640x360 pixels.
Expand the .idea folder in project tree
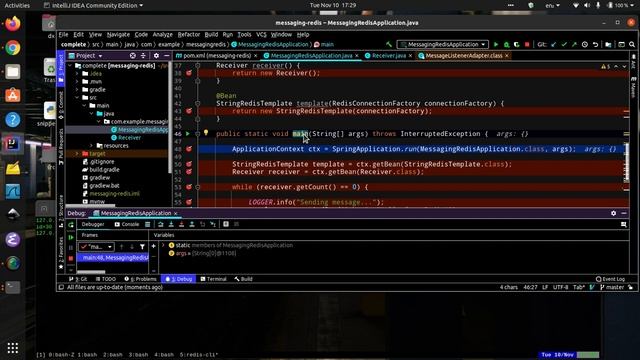[77, 73]
